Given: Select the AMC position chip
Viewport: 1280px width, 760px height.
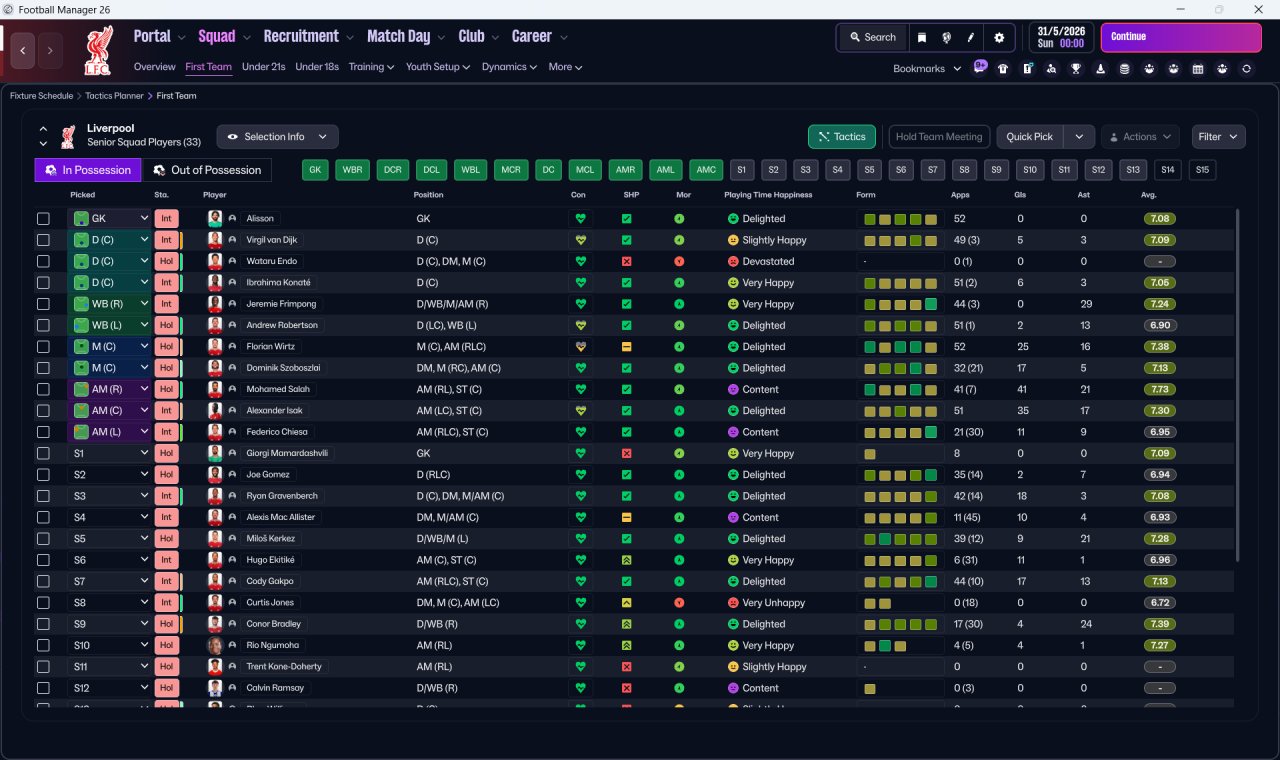Looking at the screenshot, I should pyautogui.click(x=706, y=170).
